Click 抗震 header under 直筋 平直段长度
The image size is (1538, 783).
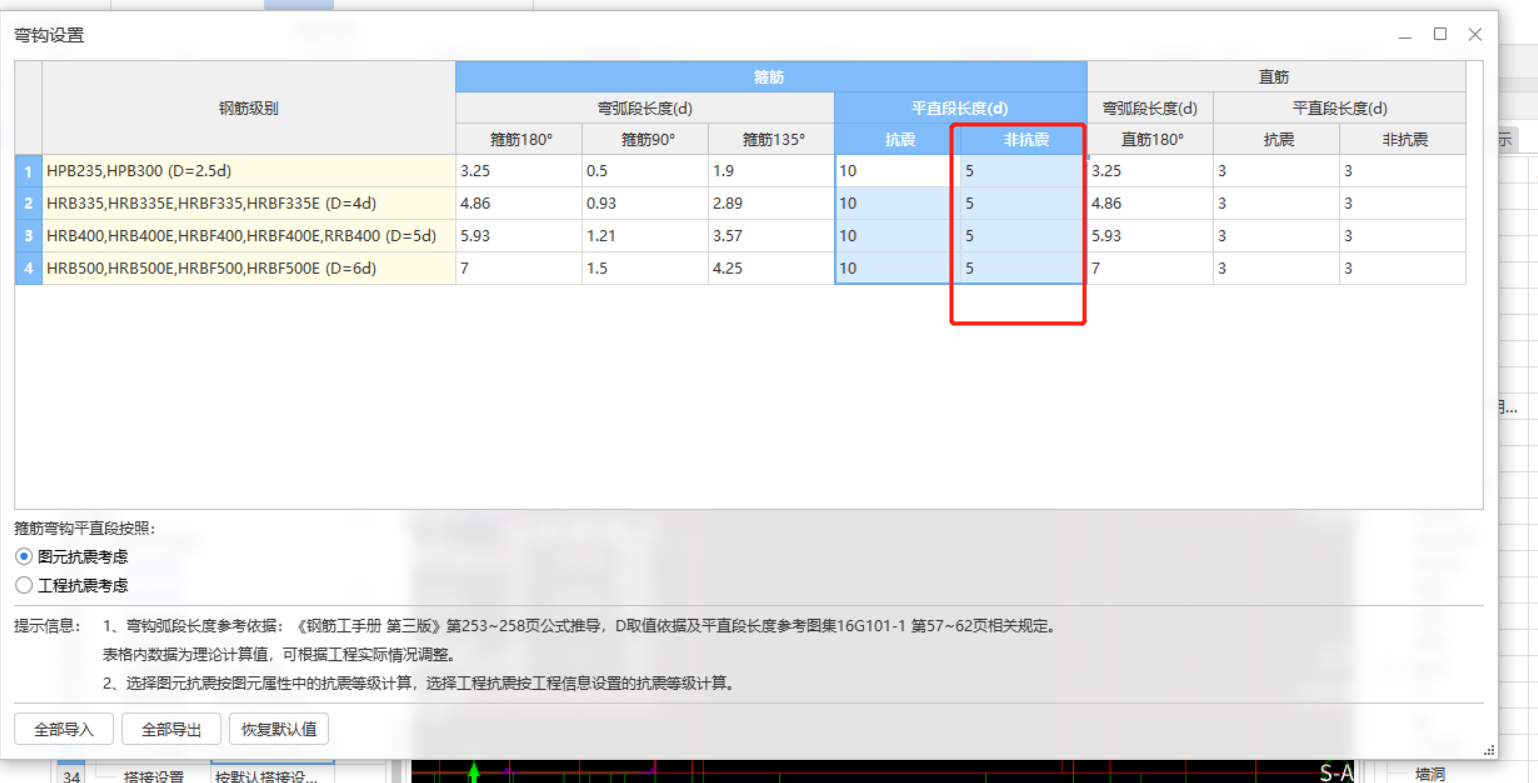coord(1277,140)
